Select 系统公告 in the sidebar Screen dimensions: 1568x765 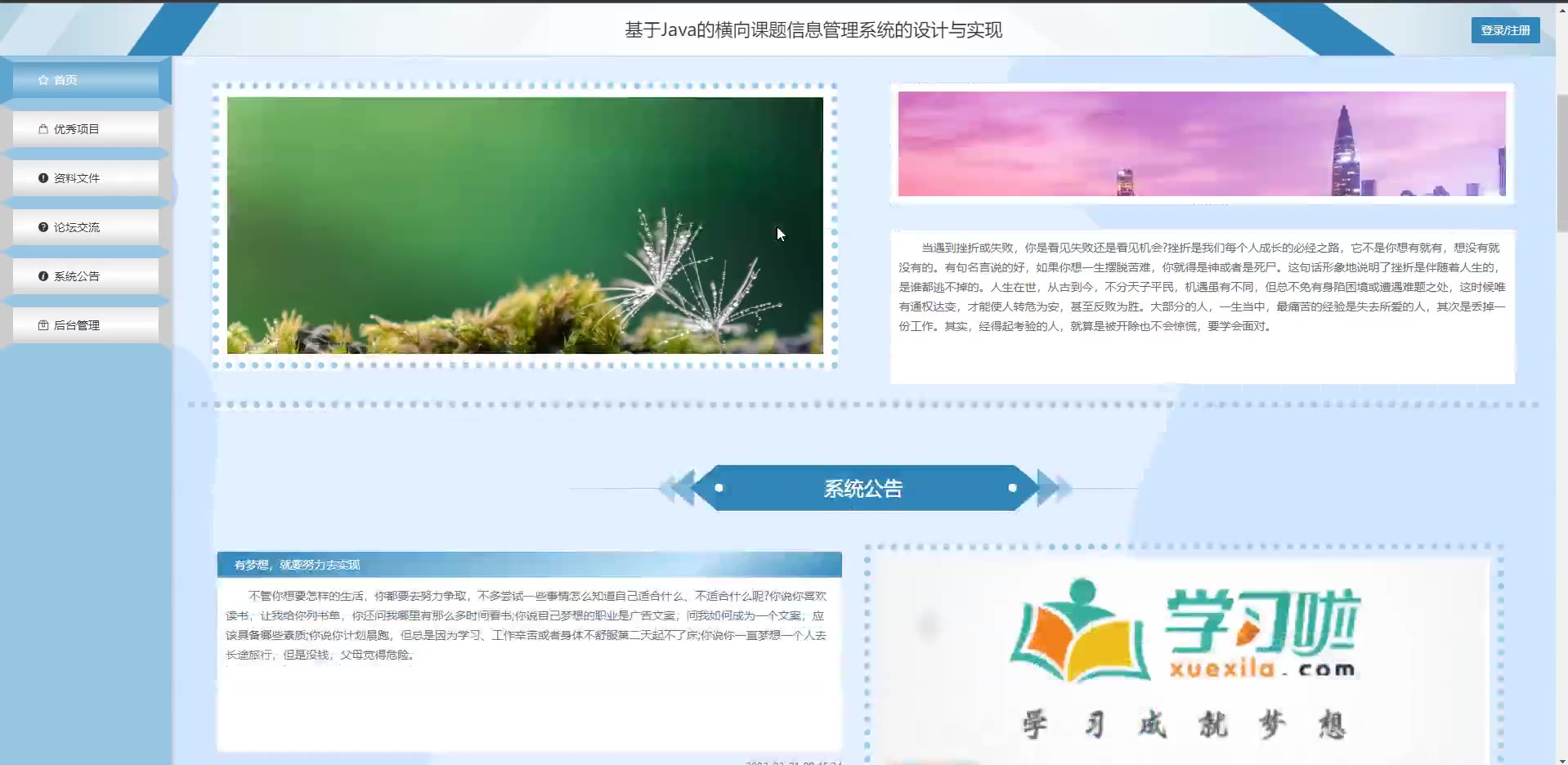(x=86, y=276)
